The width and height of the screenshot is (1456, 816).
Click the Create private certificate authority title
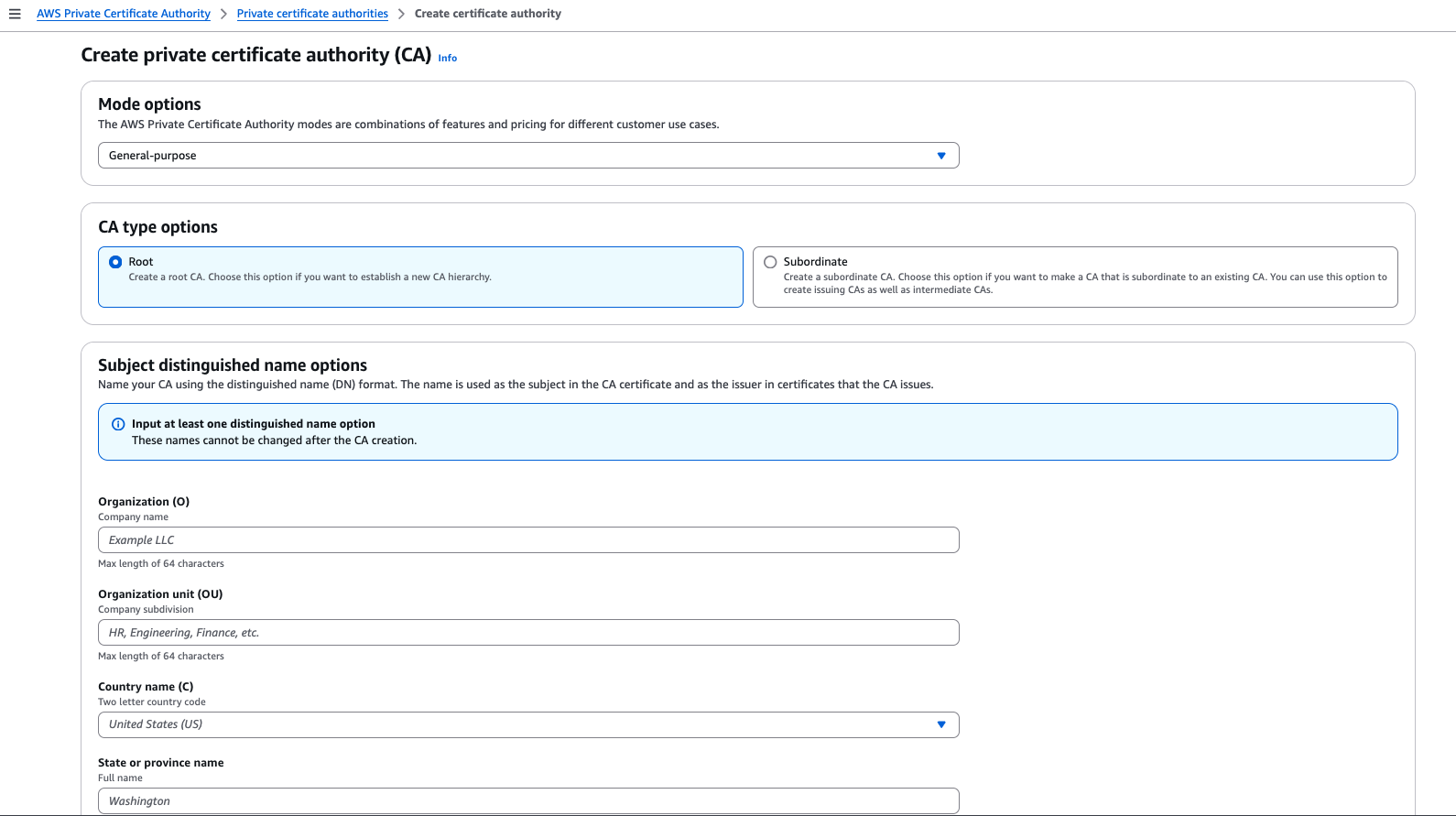[x=256, y=55]
